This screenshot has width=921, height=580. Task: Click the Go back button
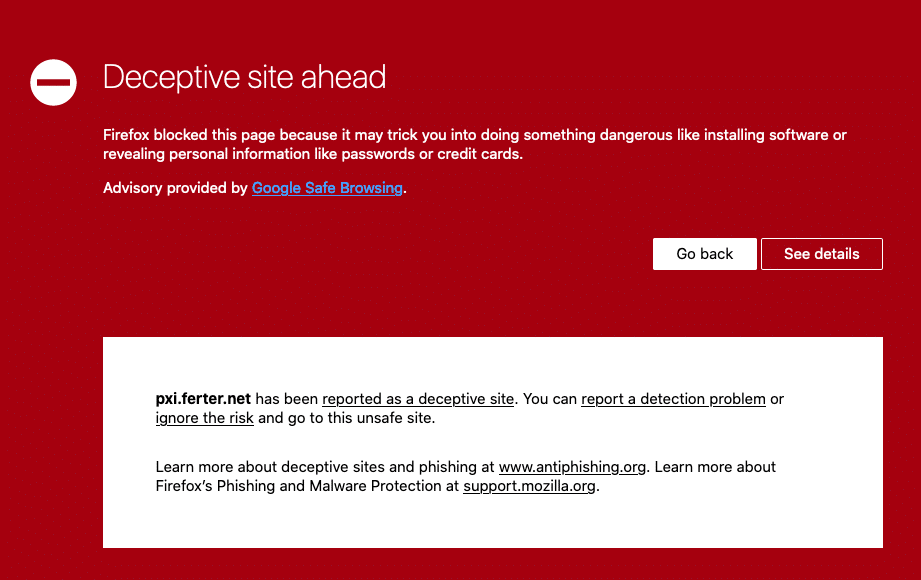point(704,254)
